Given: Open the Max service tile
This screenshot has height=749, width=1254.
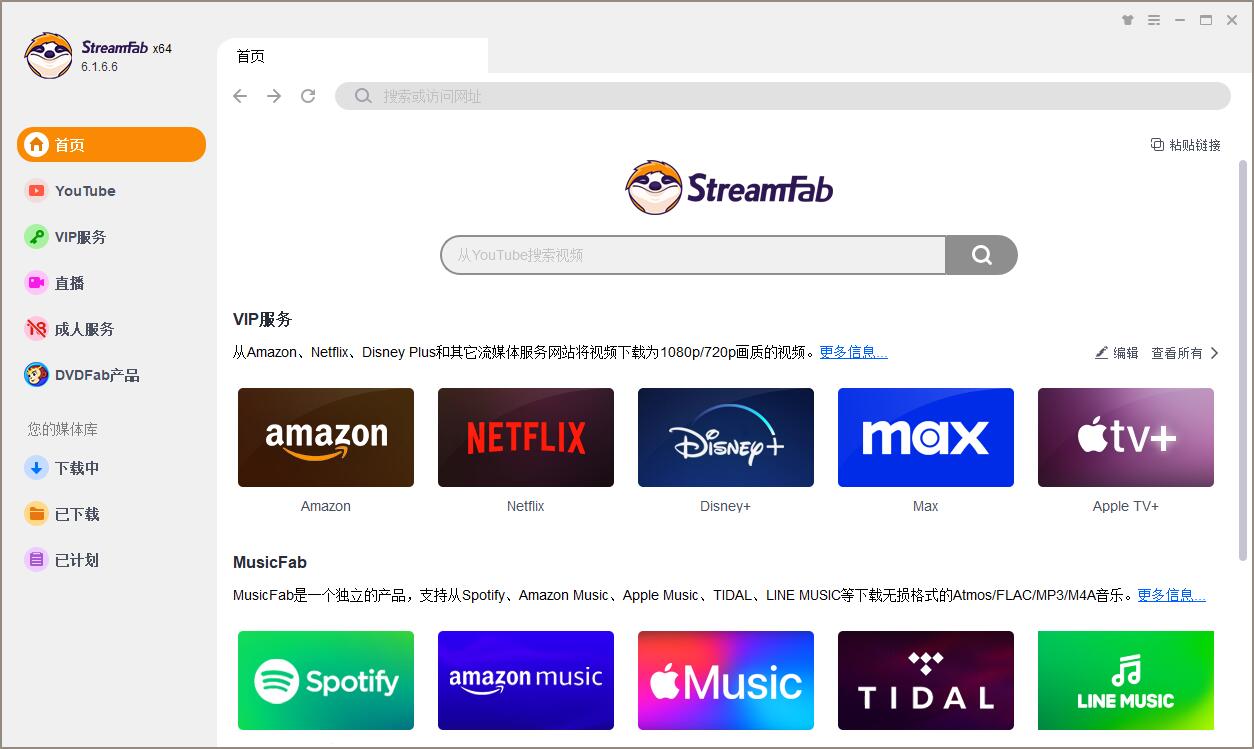Looking at the screenshot, I should (926, 437).
